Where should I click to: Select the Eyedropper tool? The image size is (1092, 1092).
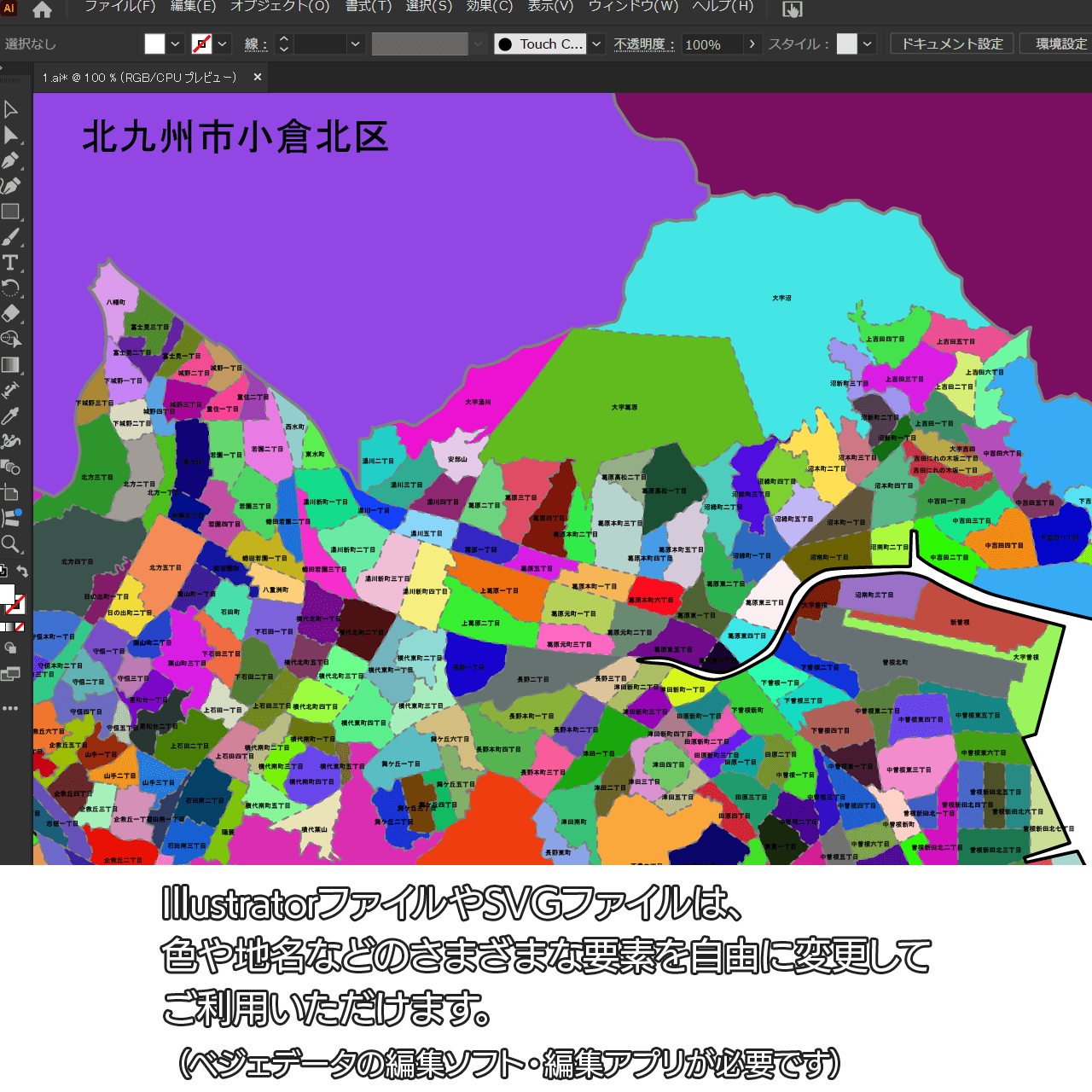coord(11,415)
